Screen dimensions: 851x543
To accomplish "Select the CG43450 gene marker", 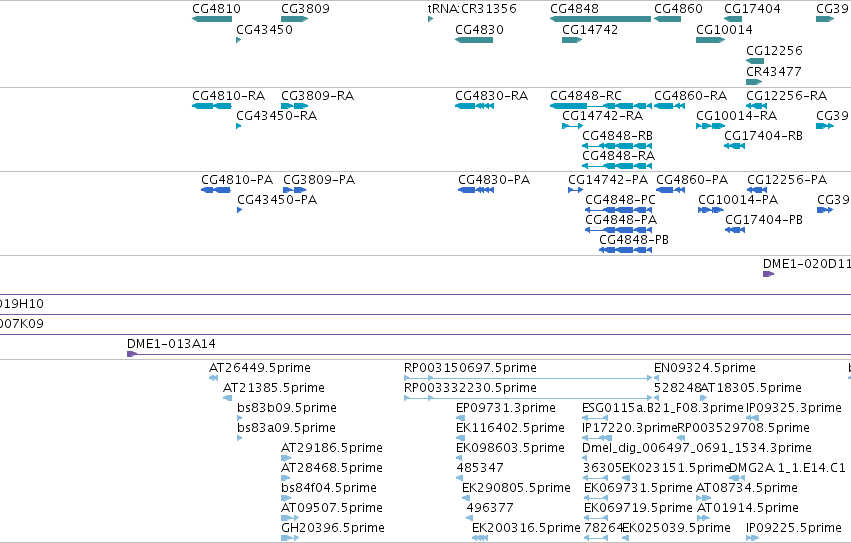I will (x=239, y=40).
